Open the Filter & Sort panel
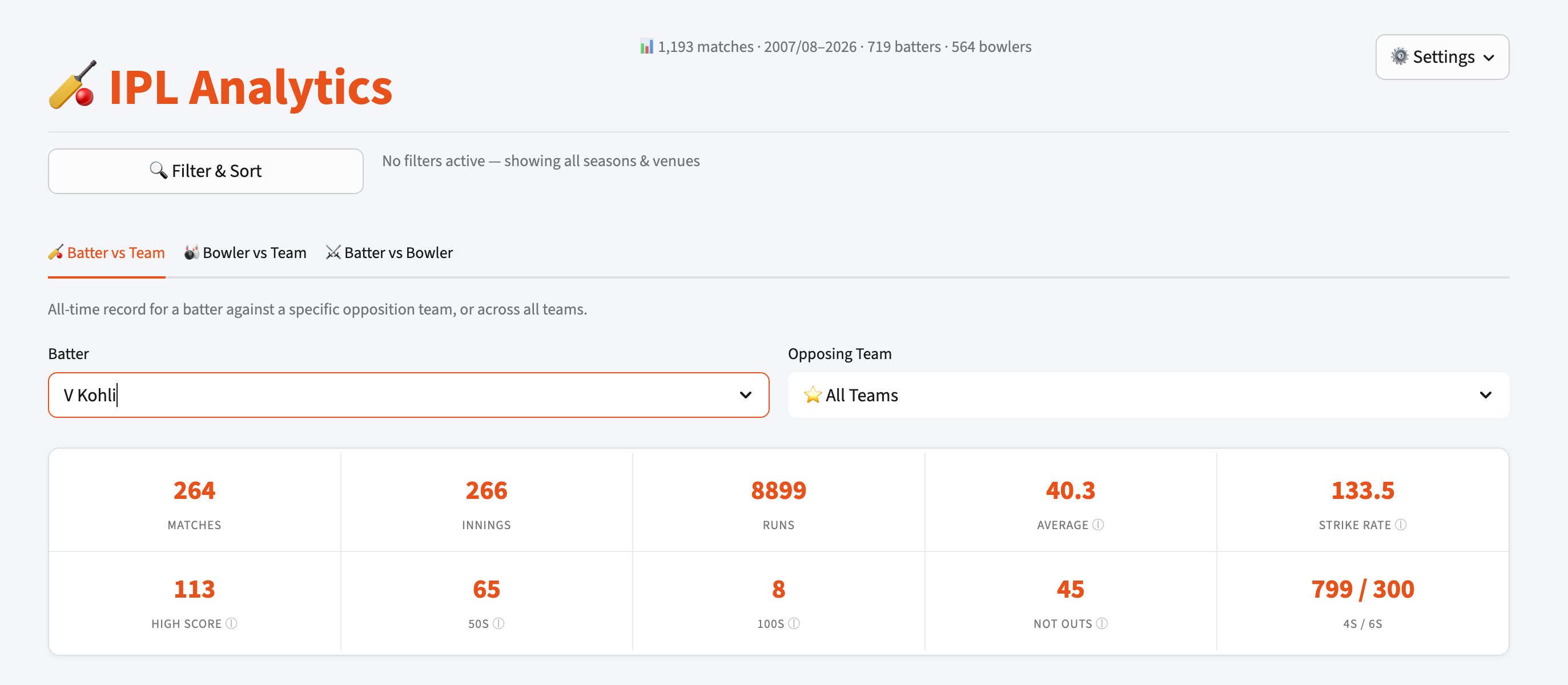Viewport: 1568px width, 685px height. [x=205, y=171]
